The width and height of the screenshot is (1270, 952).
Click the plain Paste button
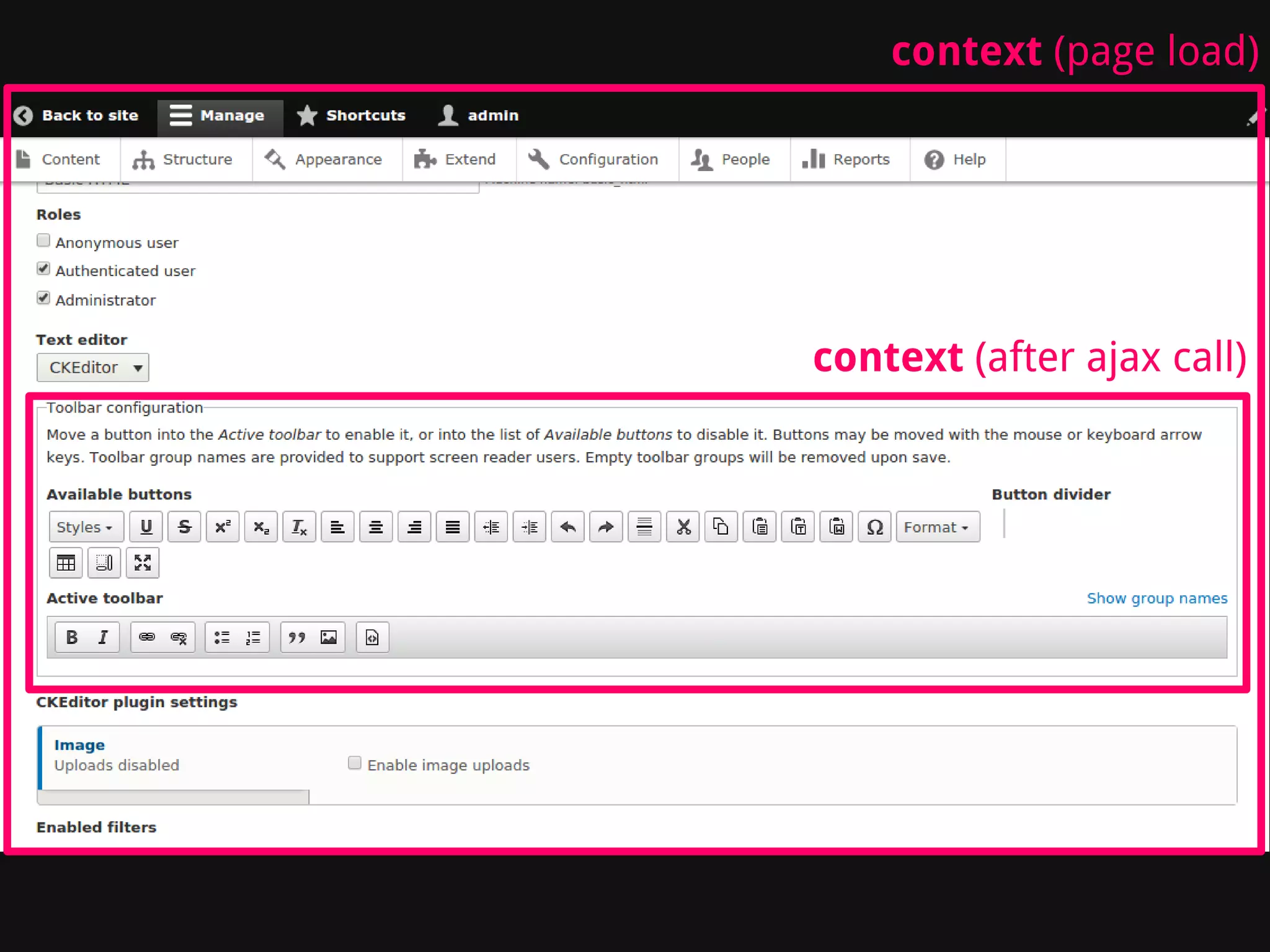coord(760,527)
